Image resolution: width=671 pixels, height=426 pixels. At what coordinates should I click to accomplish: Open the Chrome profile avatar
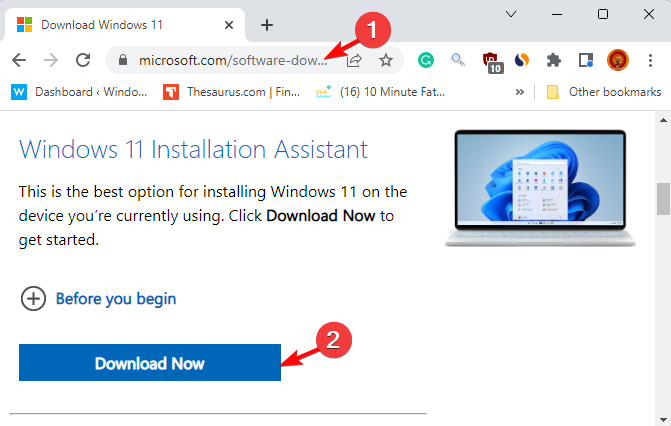pos(618,60)
